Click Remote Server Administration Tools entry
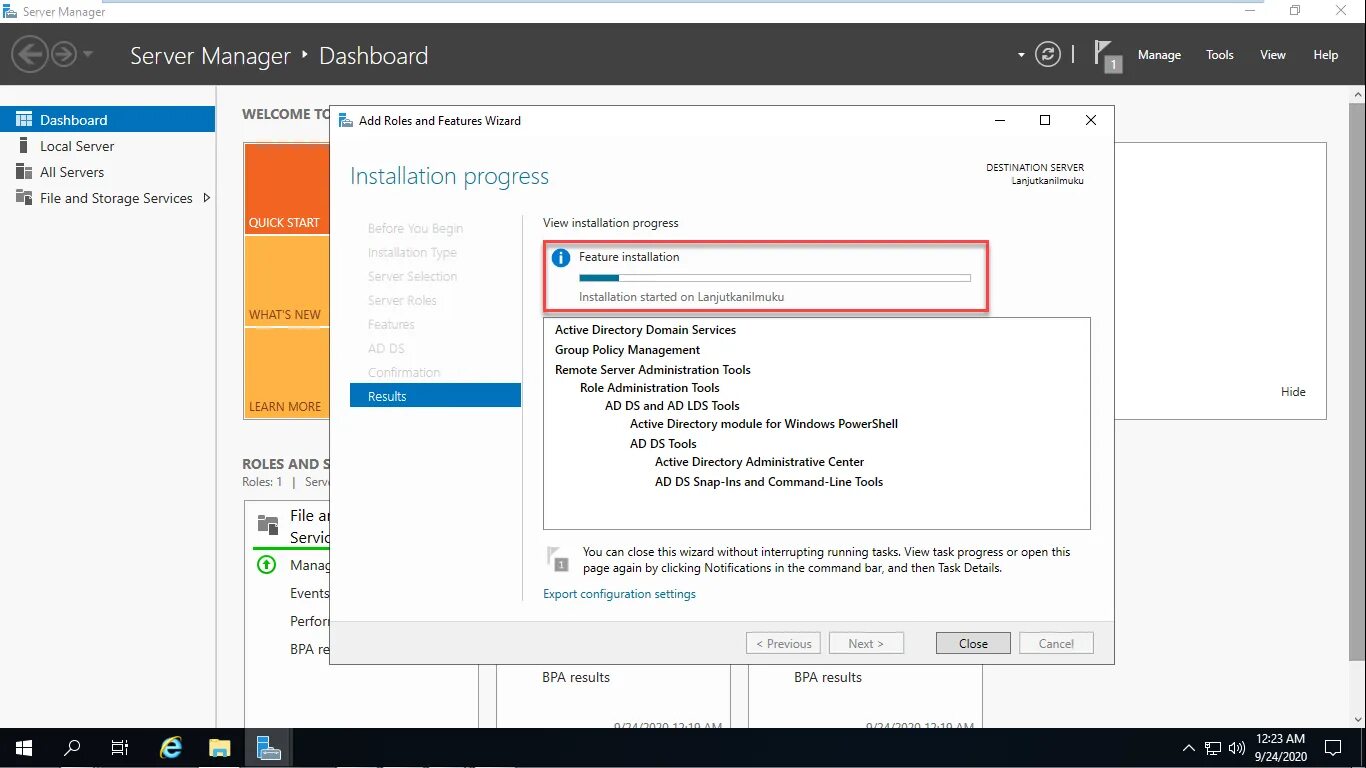Viewport: 1366px width, 768px height. (x=652, y=370)
